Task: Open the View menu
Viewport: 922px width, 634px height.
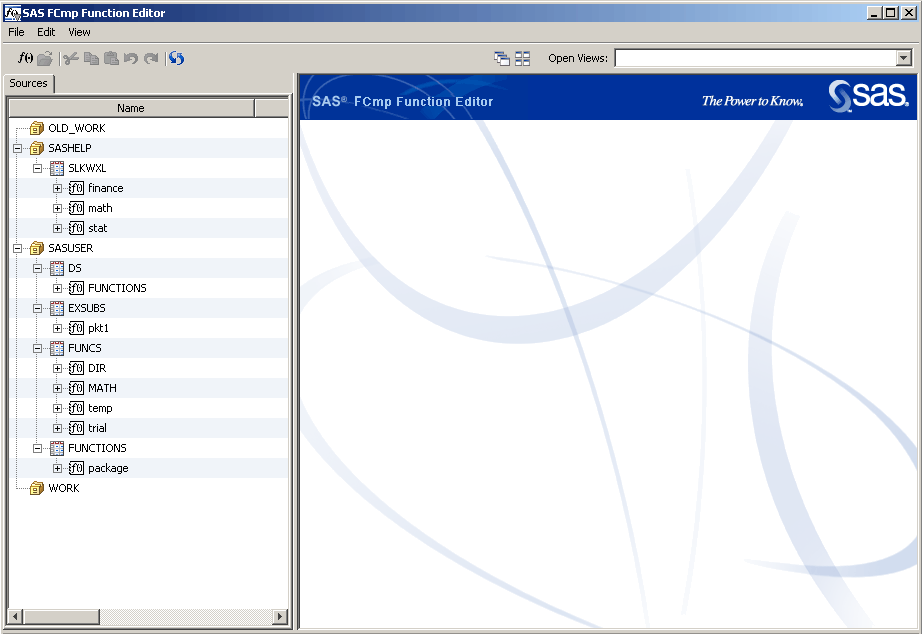Action: click(79, 31)
